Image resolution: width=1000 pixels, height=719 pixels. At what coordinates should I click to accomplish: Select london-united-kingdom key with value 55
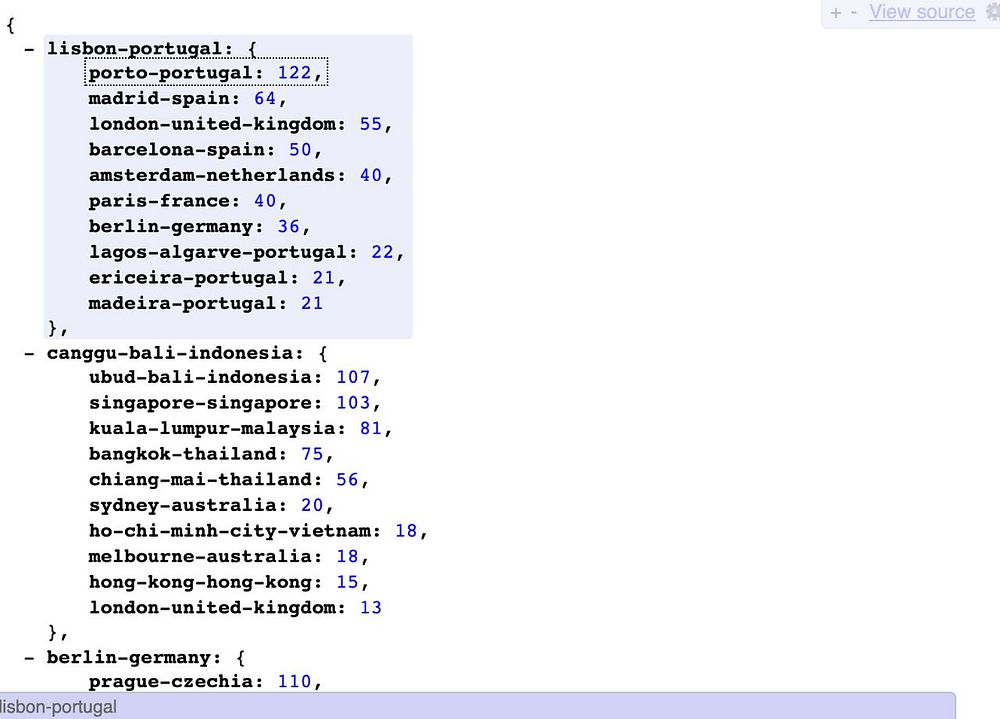pyautogui.click(x=212, y=124)
